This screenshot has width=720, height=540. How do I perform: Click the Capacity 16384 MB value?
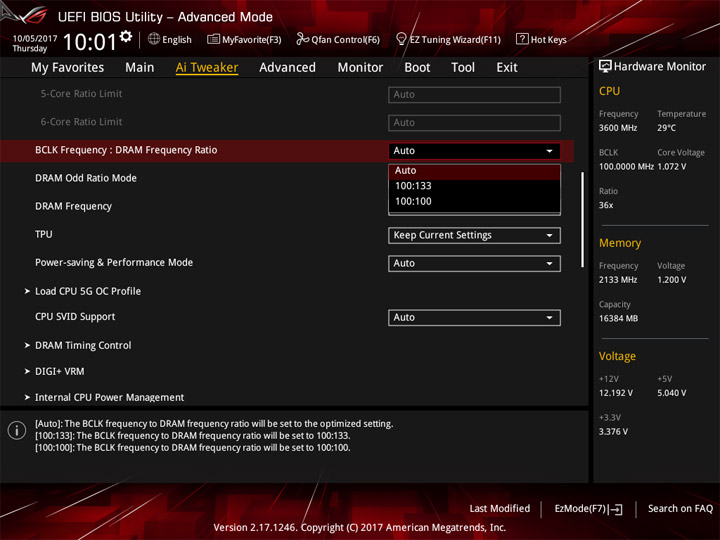coord(618,319)
